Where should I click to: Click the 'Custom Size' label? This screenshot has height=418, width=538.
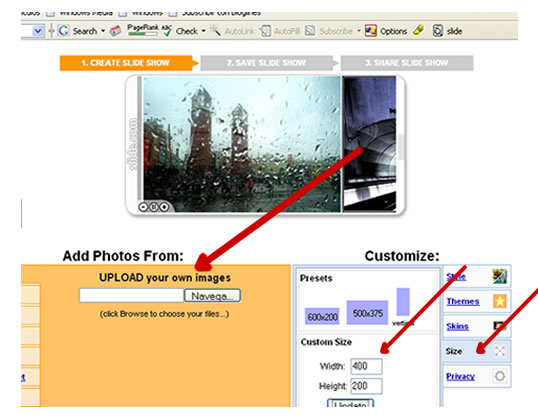(326, 342)
